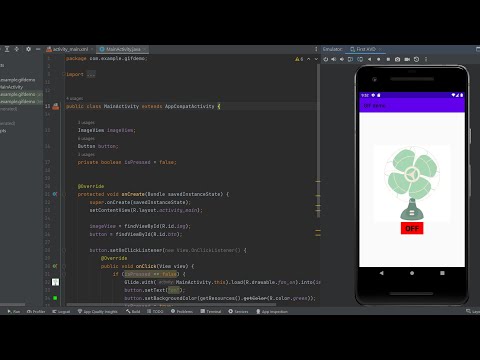The image size is (480, 360).
Task: Click the editor vertical scrollbar
Action: (x=318, y=140)
